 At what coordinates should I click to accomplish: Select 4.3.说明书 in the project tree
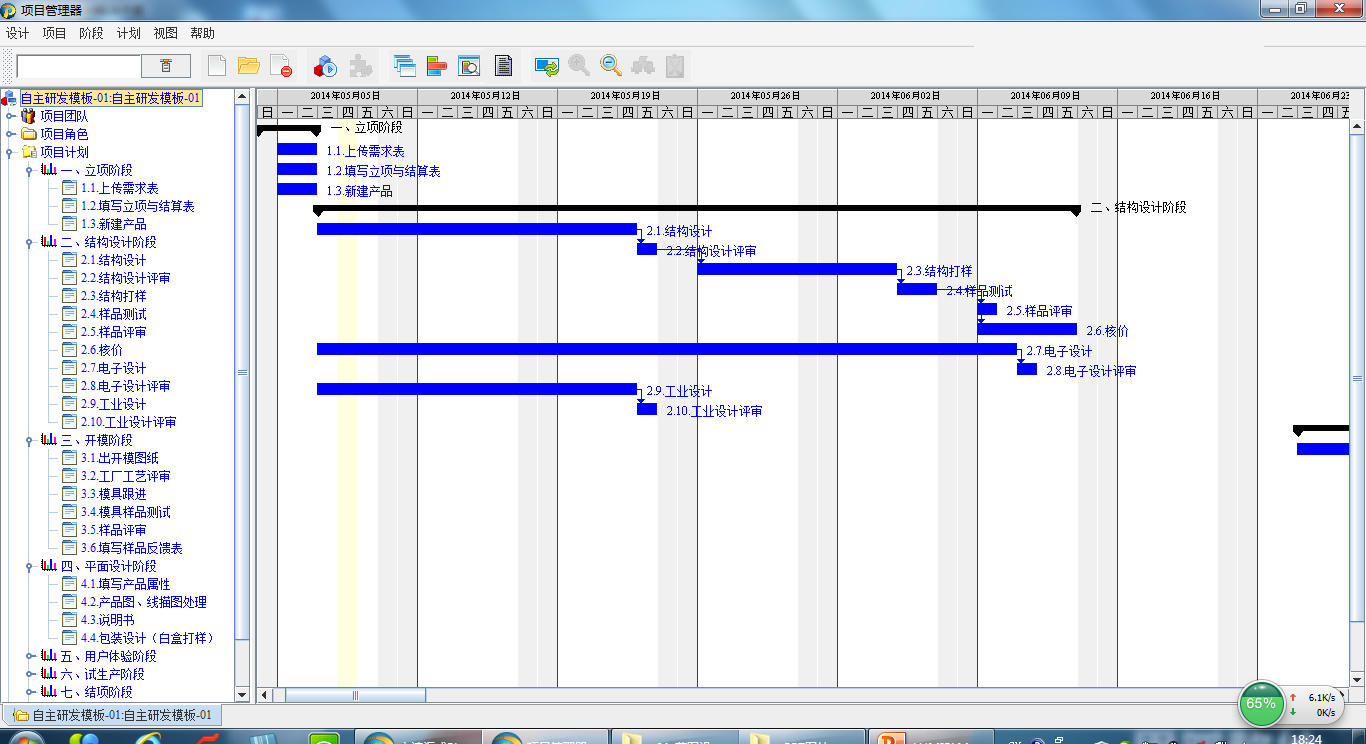pos(107,620)
